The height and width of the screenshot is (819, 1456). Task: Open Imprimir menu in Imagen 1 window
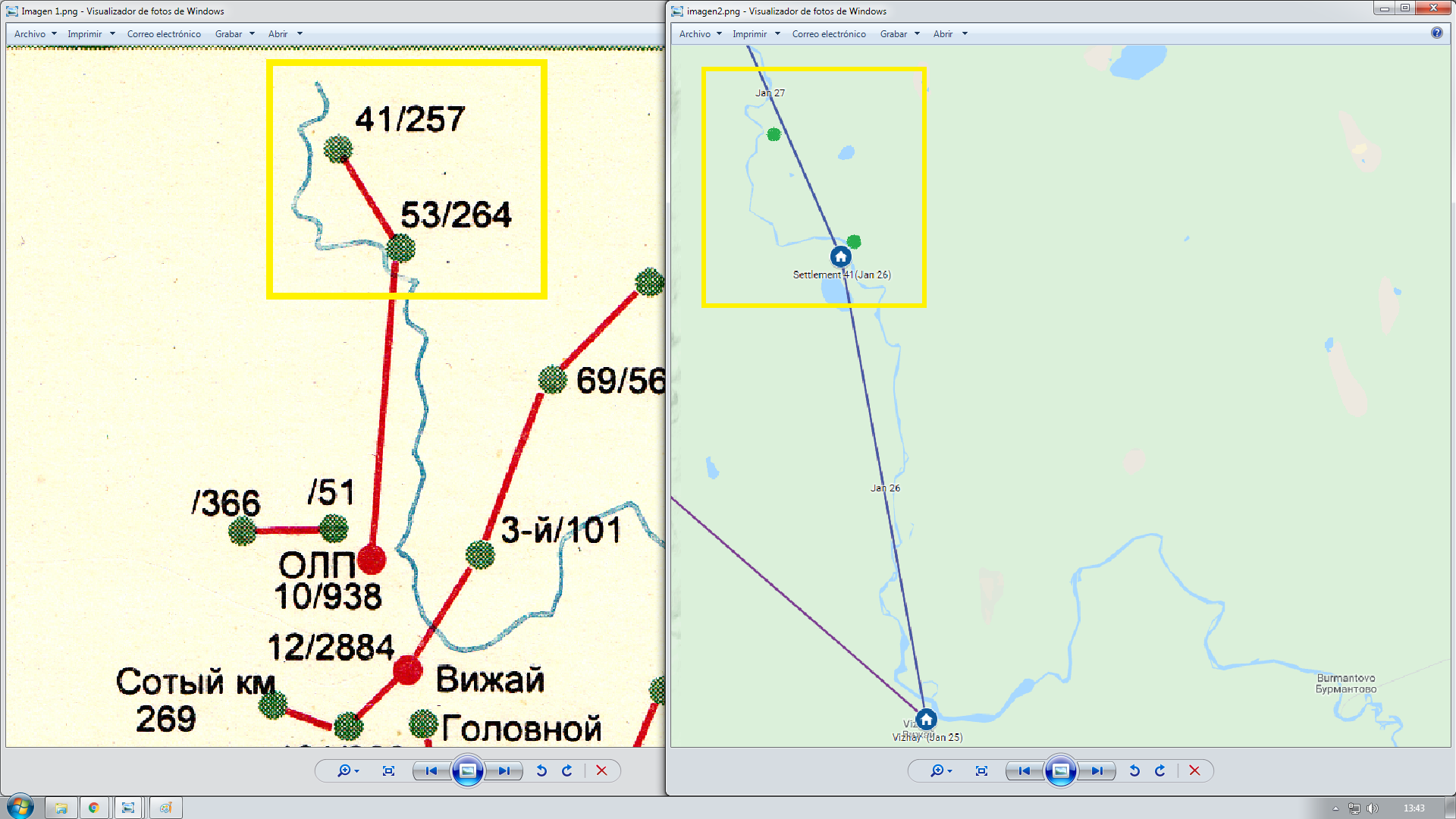click(x=91, y=34)
